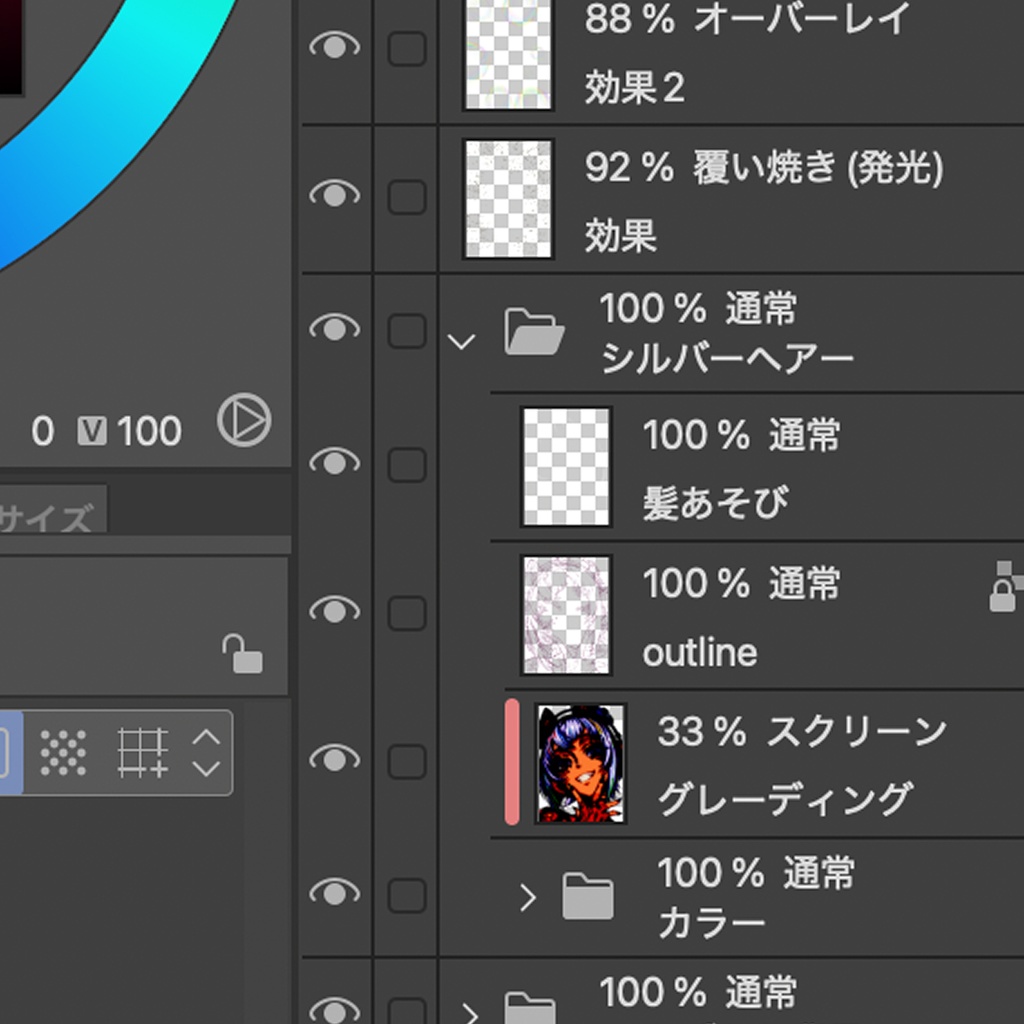Viewport: 1024px width, 1024px height.
Task: Select the layer named グレーディング
Action: pyautogui.click(x=785, y=799)
